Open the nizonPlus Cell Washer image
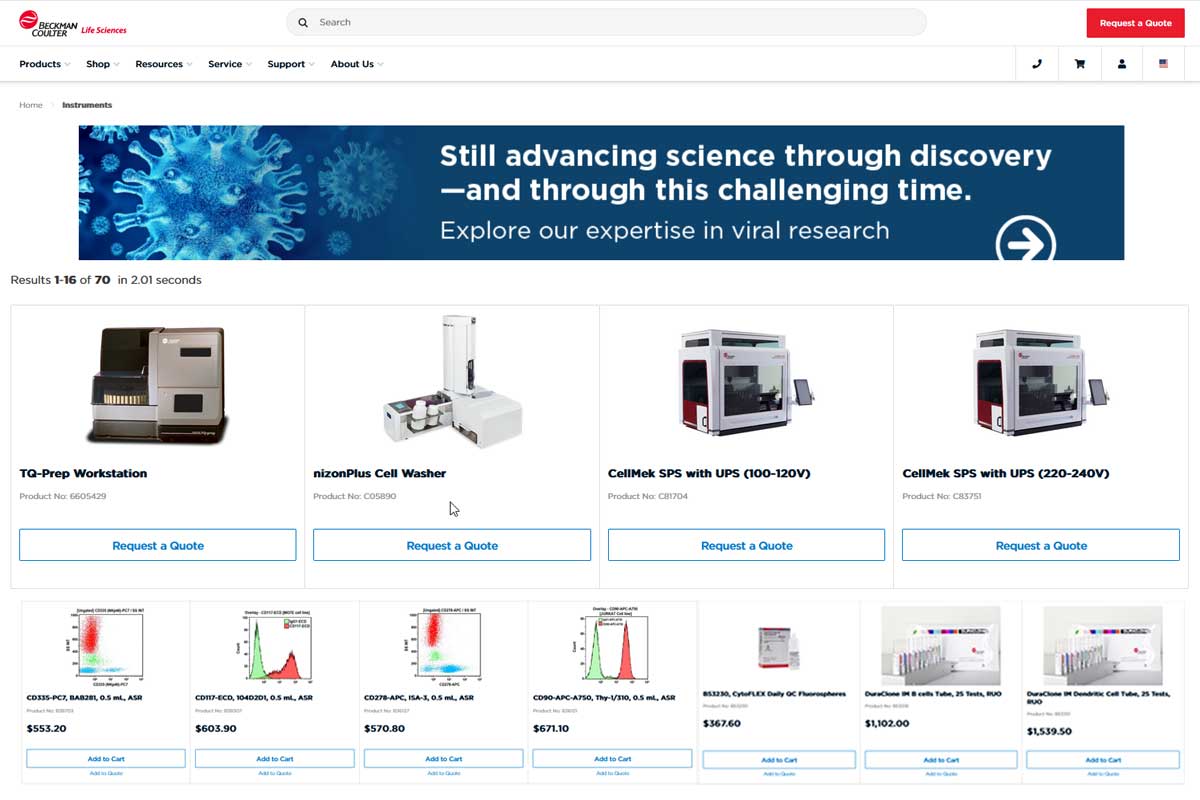 tap(452, 382)
